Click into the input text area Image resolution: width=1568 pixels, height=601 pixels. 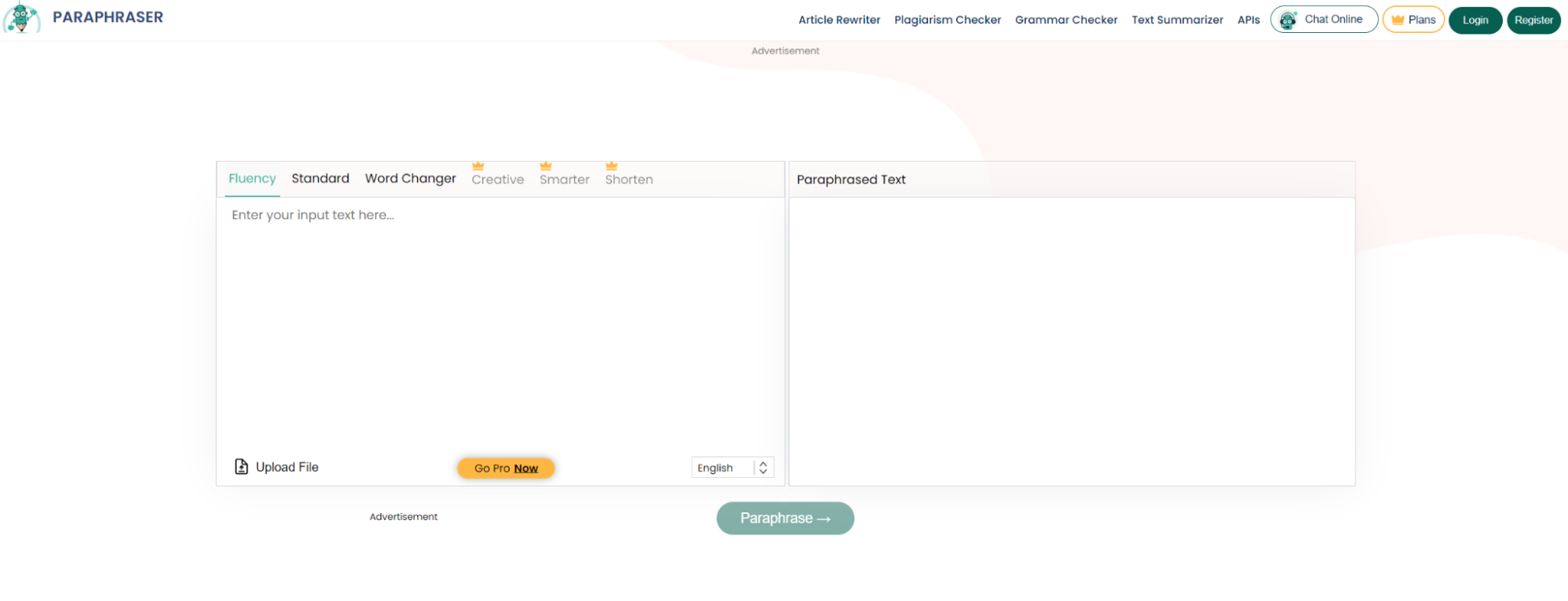[500, 322]
